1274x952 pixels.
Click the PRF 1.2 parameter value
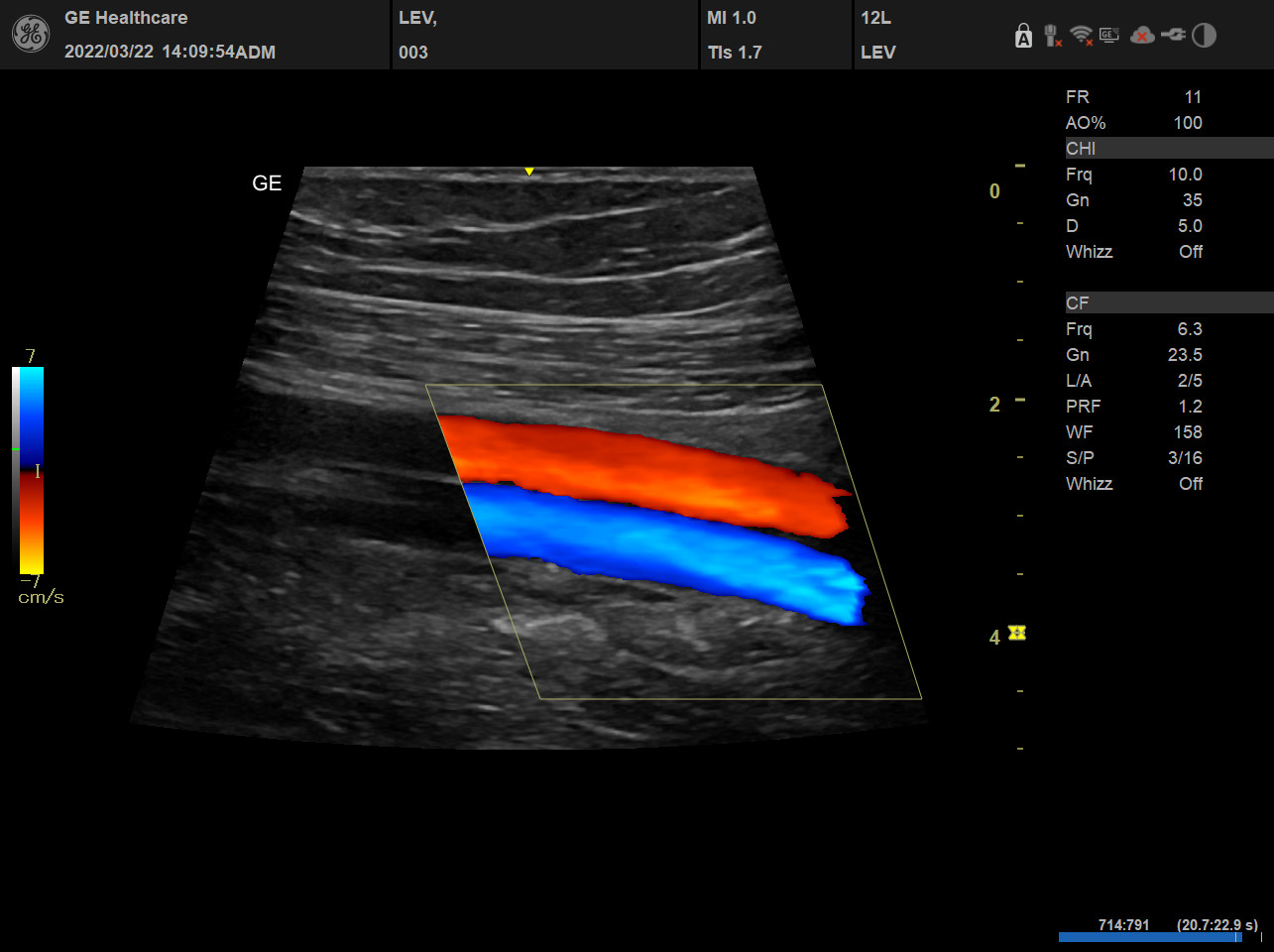coord(1190,407)
